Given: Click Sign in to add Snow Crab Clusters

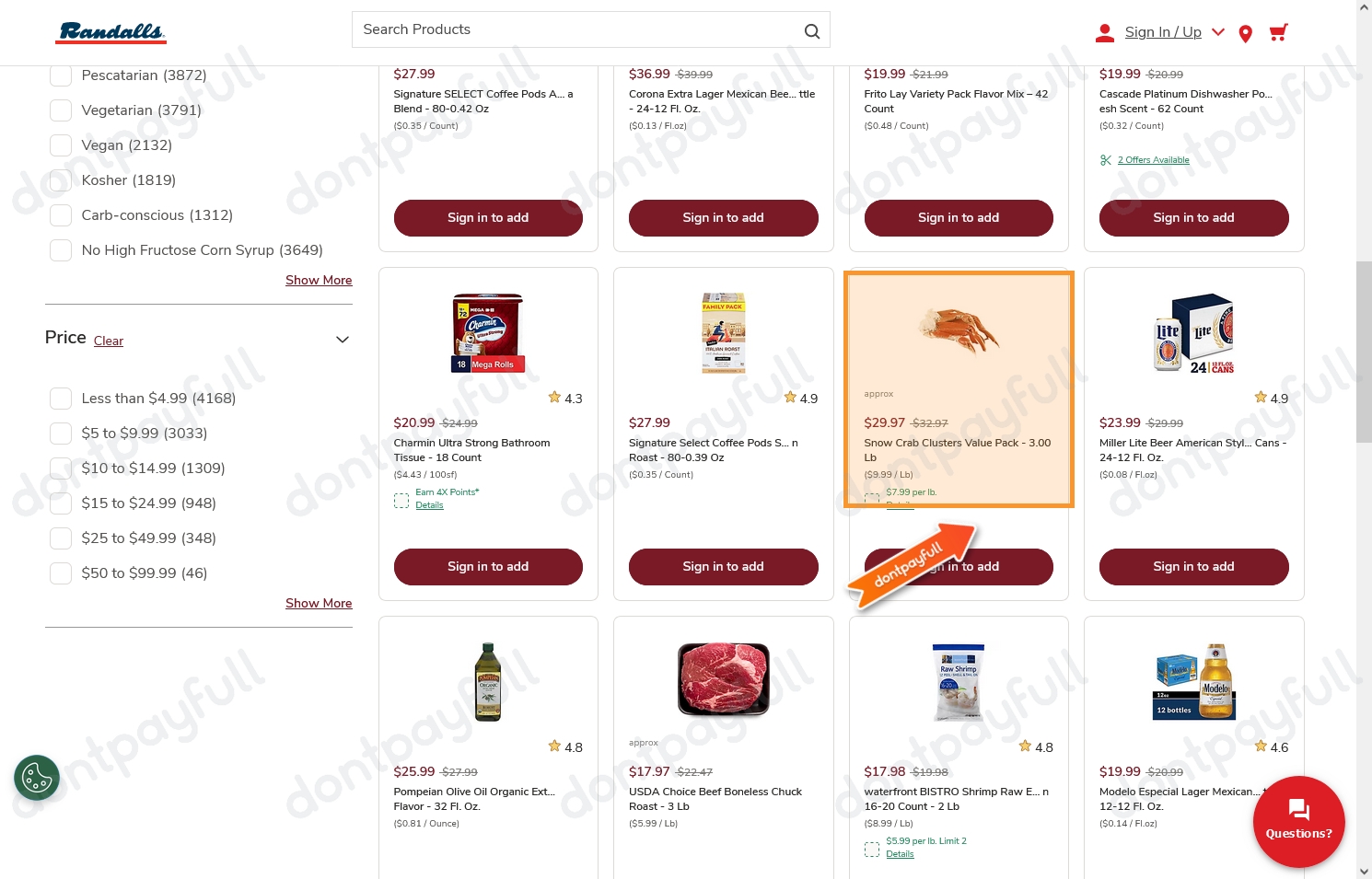Looking at the screenshot, I should [x=959, y=566].
